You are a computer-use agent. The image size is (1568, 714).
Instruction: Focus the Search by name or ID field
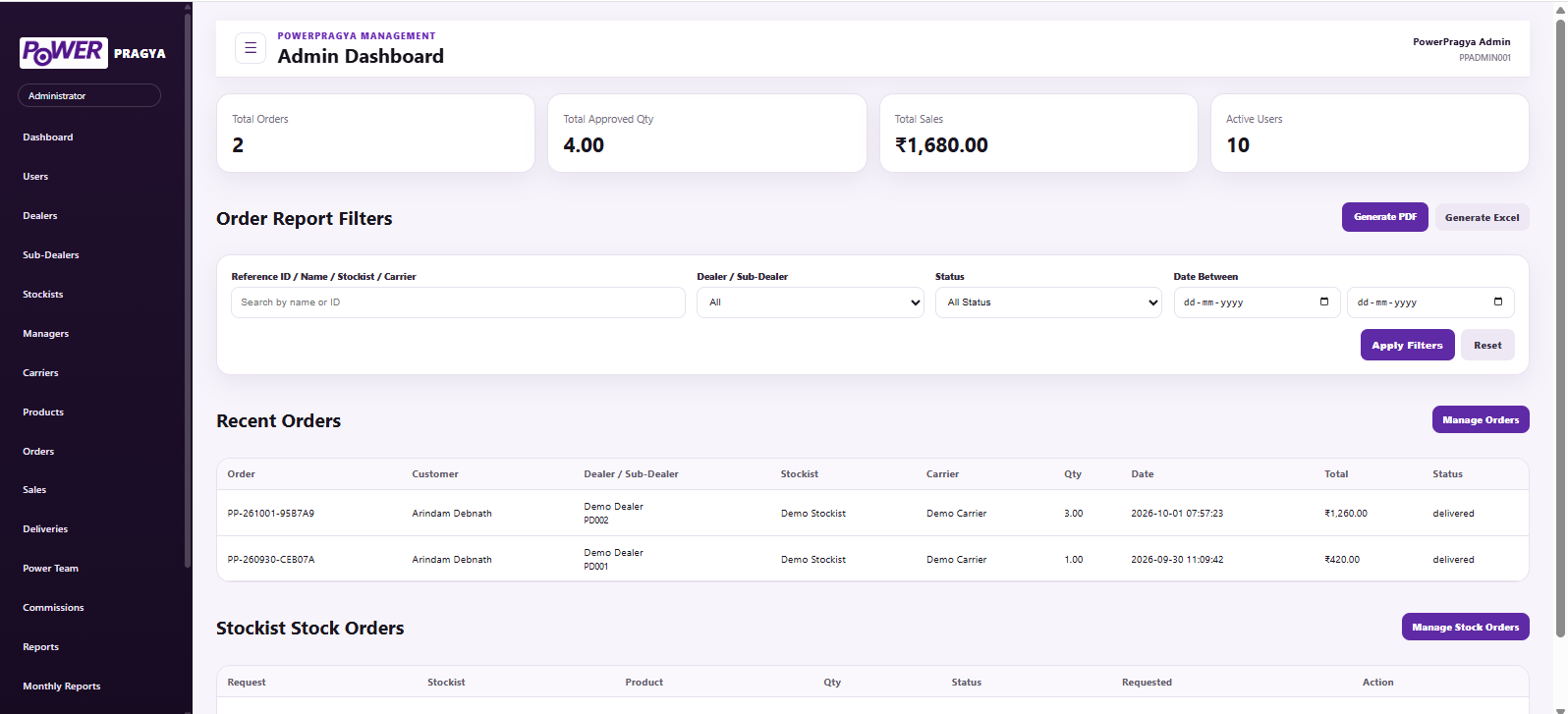[x=458, y=302]
